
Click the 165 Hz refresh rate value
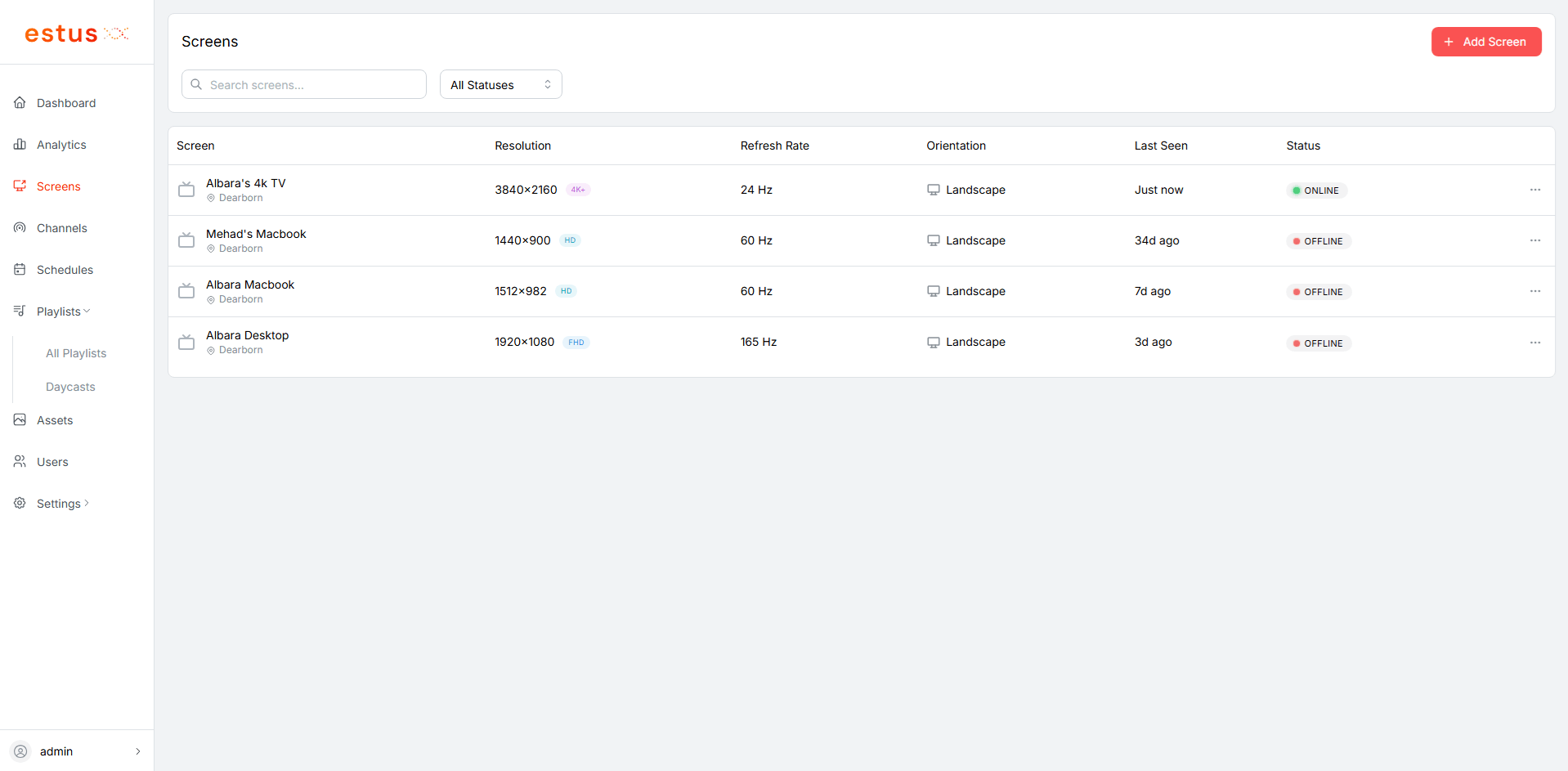(759, 342)
